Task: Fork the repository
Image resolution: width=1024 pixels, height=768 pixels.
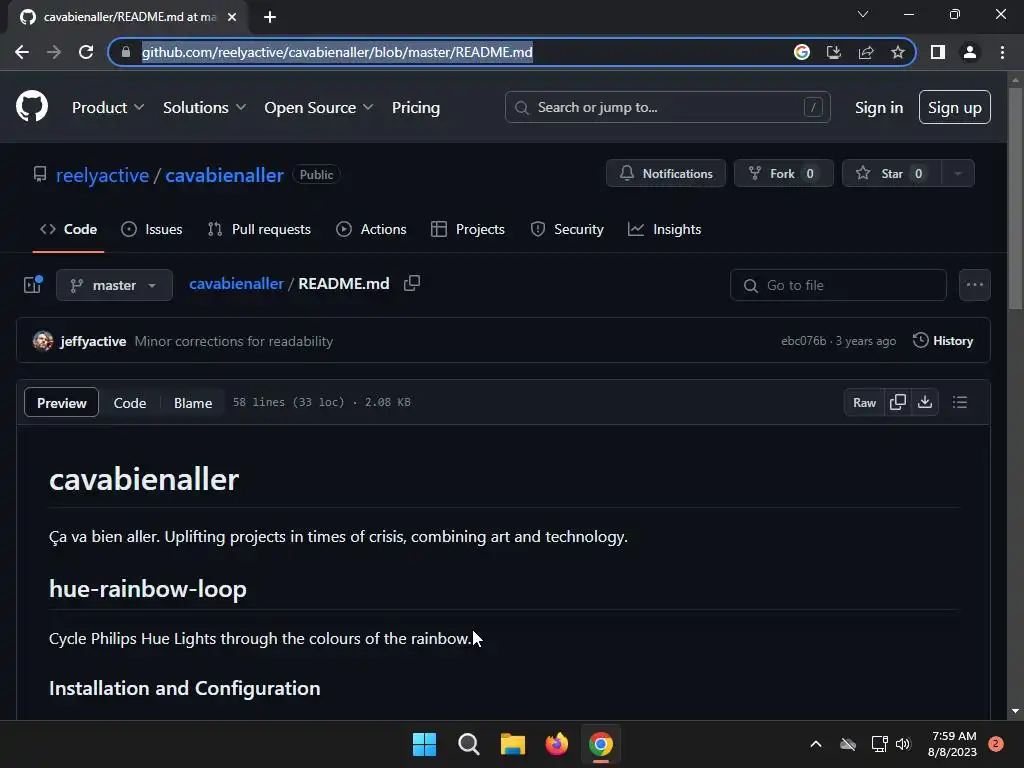Action: 784,174
